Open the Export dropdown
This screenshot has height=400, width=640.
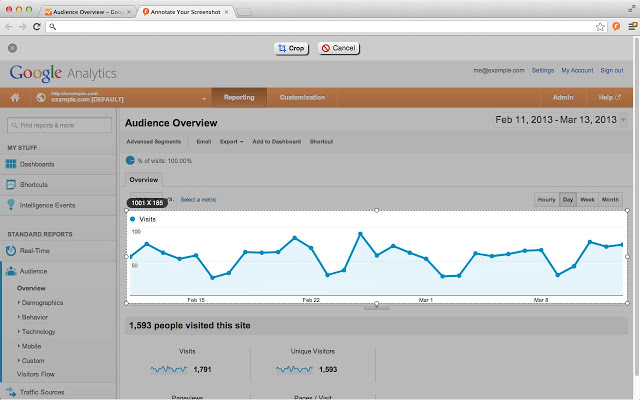[x=231, y=142]
